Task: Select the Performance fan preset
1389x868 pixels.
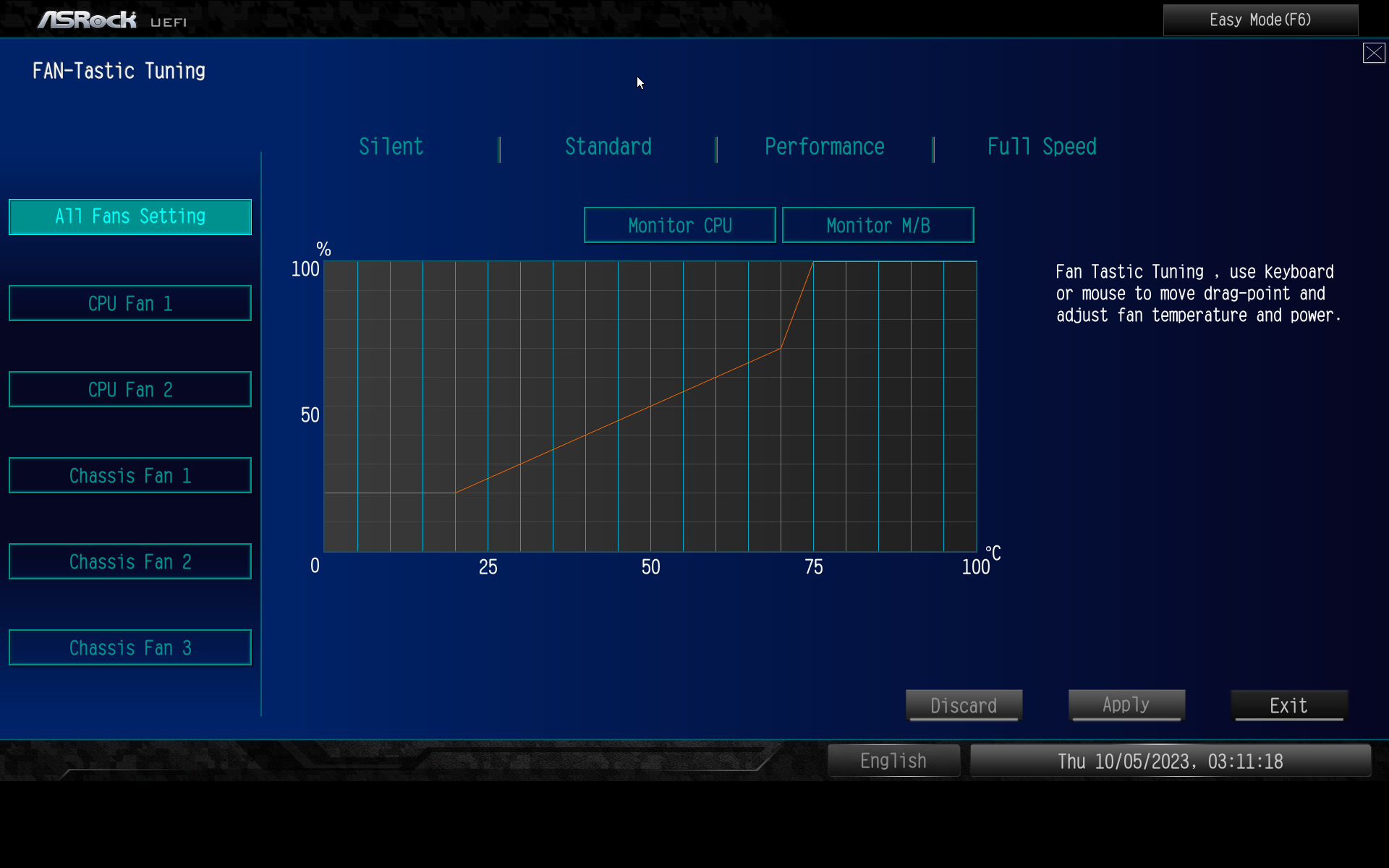Action: (825, 147)
